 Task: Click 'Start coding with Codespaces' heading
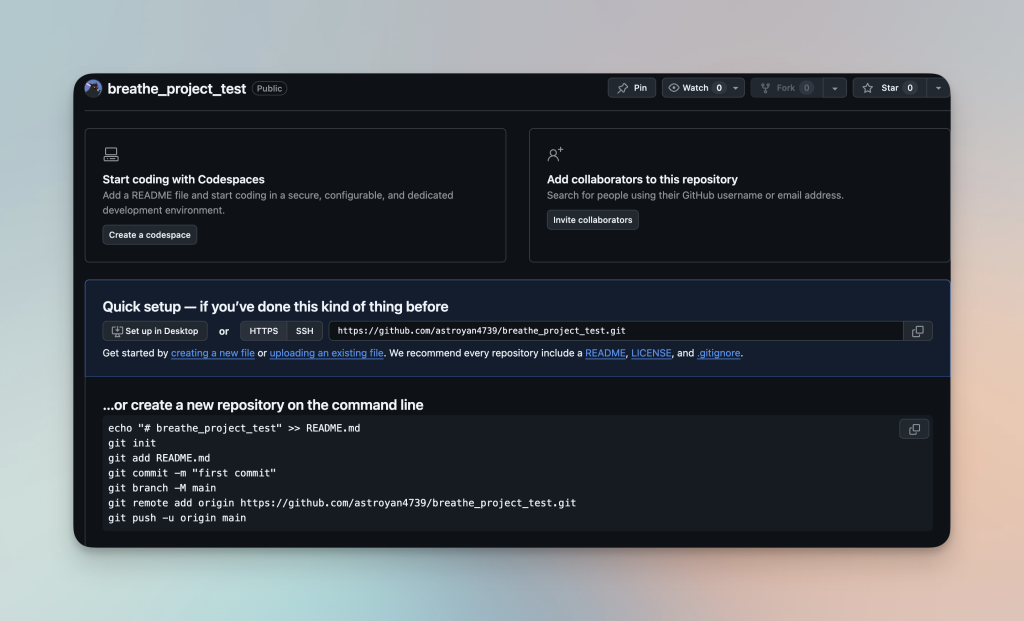(x=184, y=179)
